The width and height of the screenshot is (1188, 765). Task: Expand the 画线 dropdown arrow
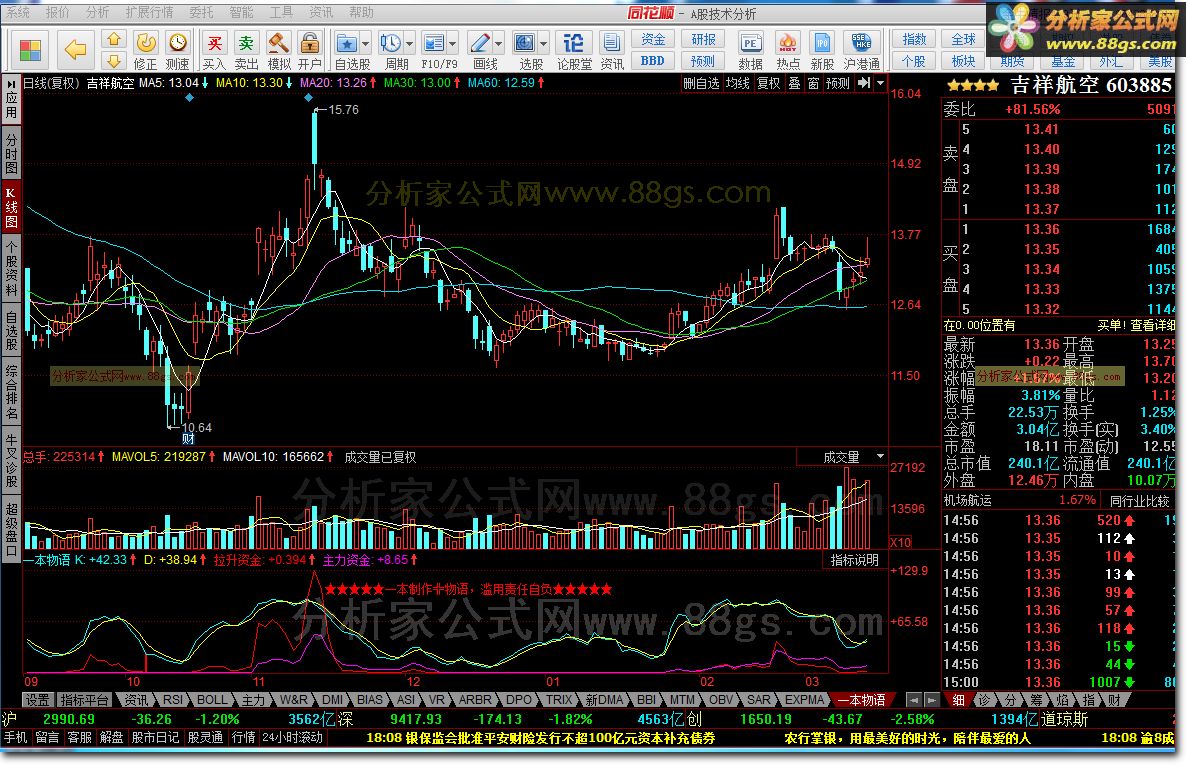(498, 43)
